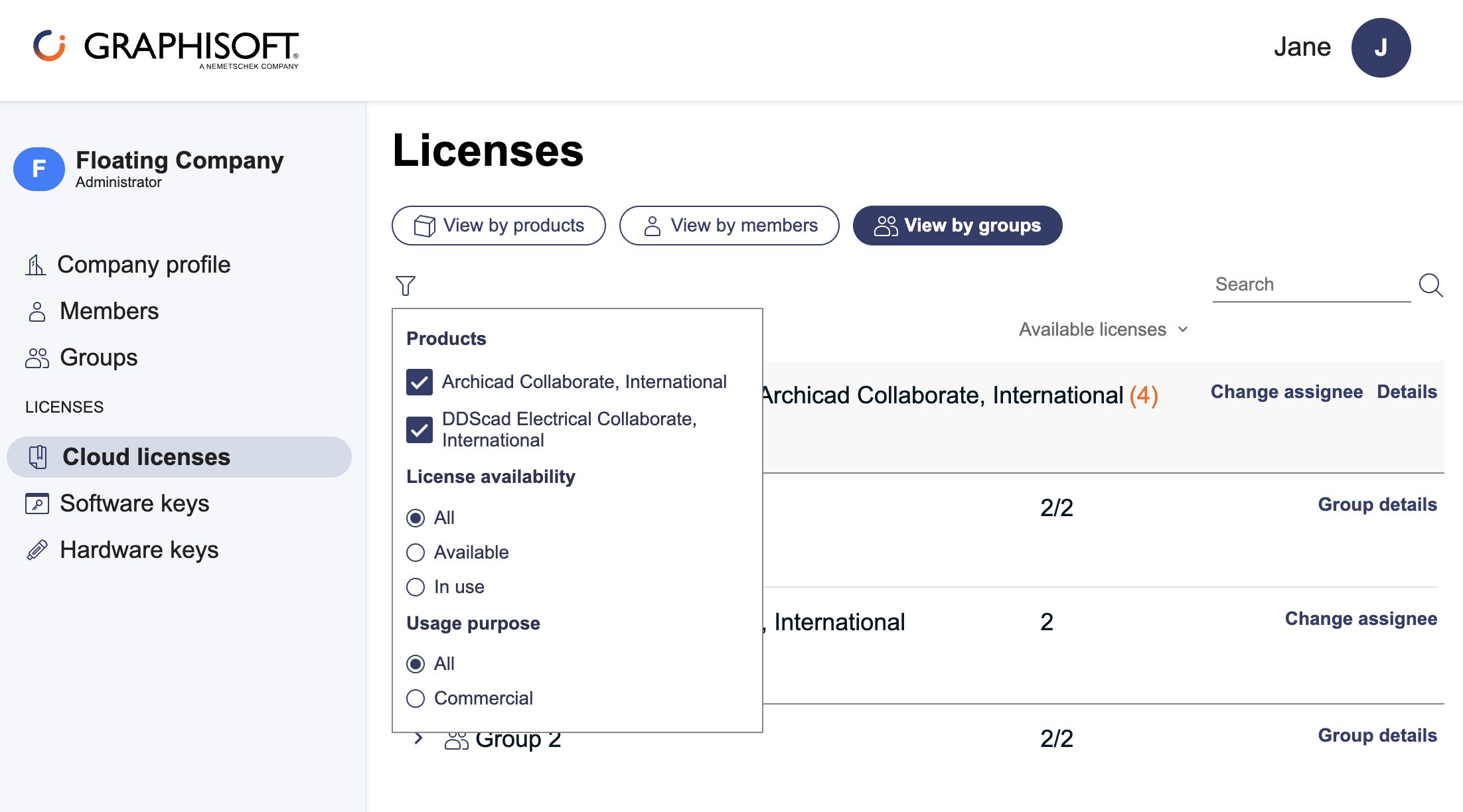Click the Floating Company avatar icon

(x=39, y=169)
